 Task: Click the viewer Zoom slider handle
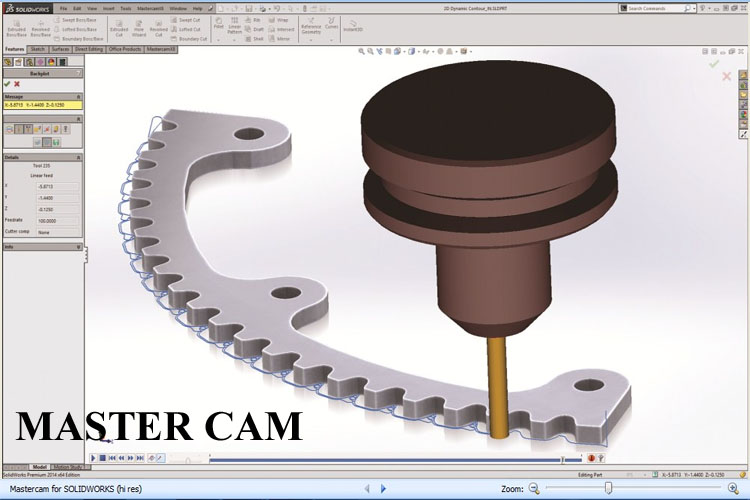608,488
